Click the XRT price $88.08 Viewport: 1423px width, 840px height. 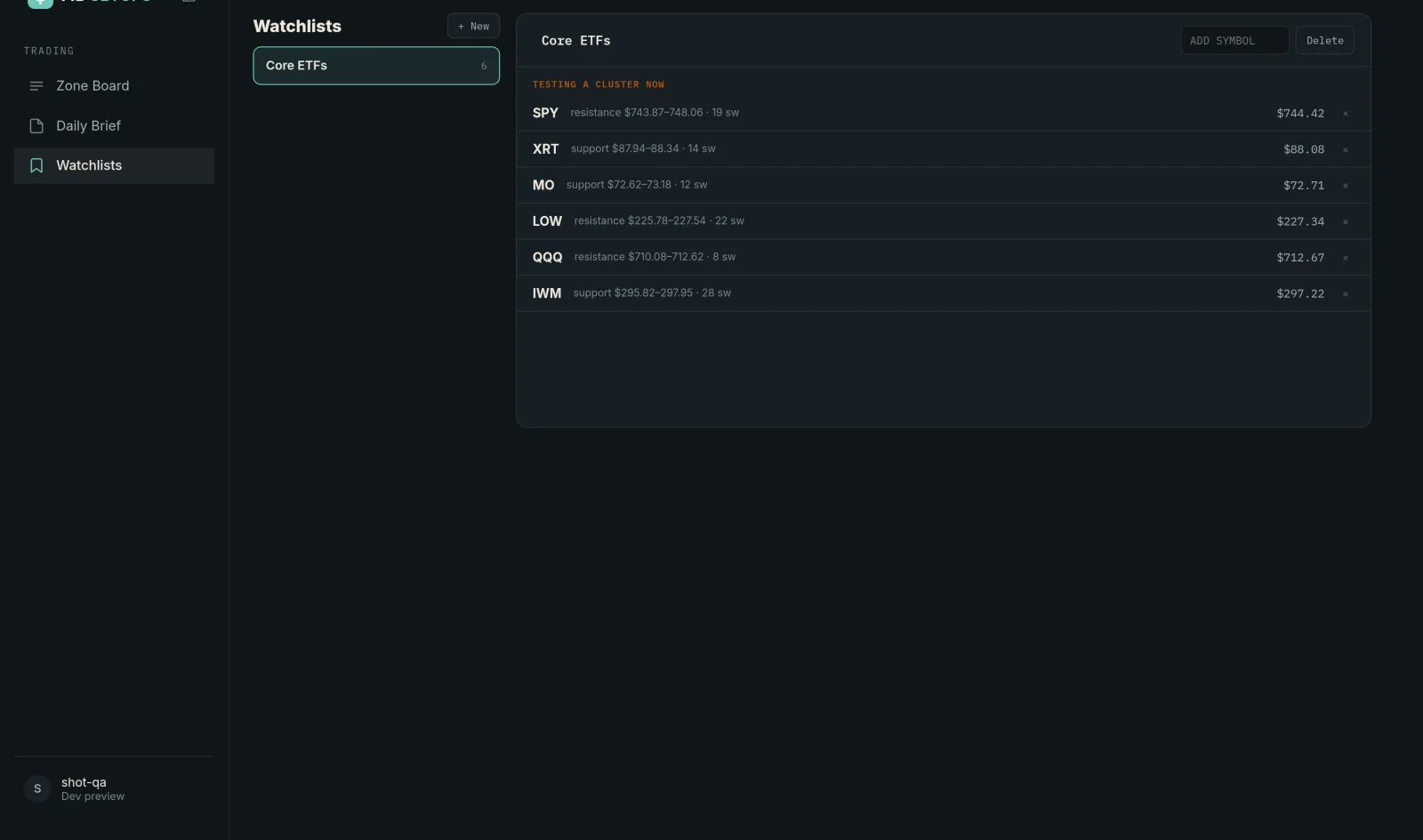[x=1304, y=150]
